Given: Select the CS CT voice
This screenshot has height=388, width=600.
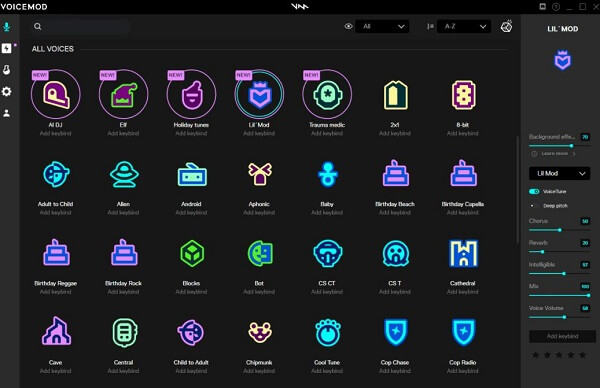Looking at the screenshot, I should [328, 253].
